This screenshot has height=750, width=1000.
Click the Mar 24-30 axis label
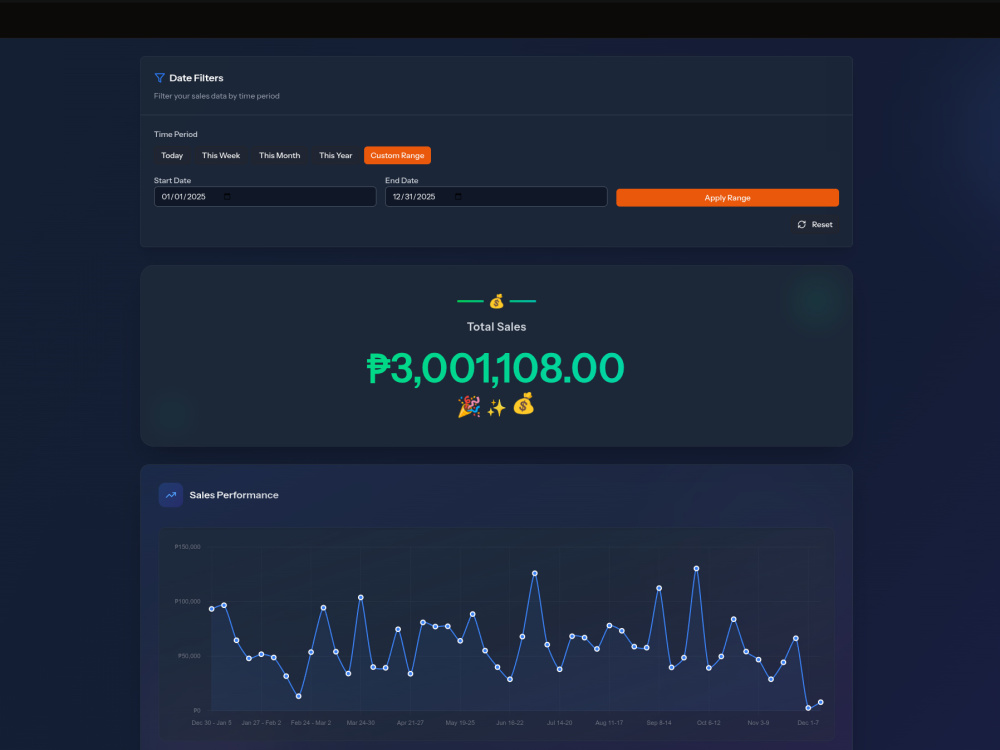(x=361, y=723)
